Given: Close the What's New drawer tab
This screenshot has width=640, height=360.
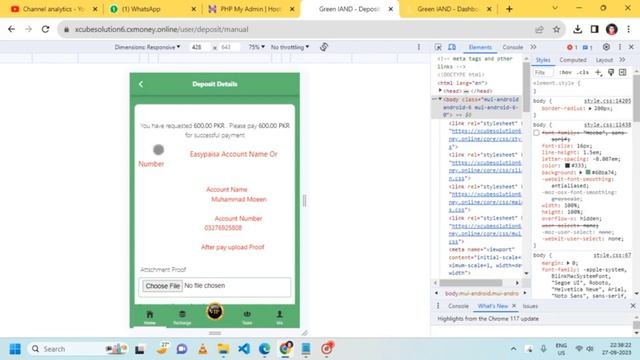Looking at the screenshot, I should [514, 306].
